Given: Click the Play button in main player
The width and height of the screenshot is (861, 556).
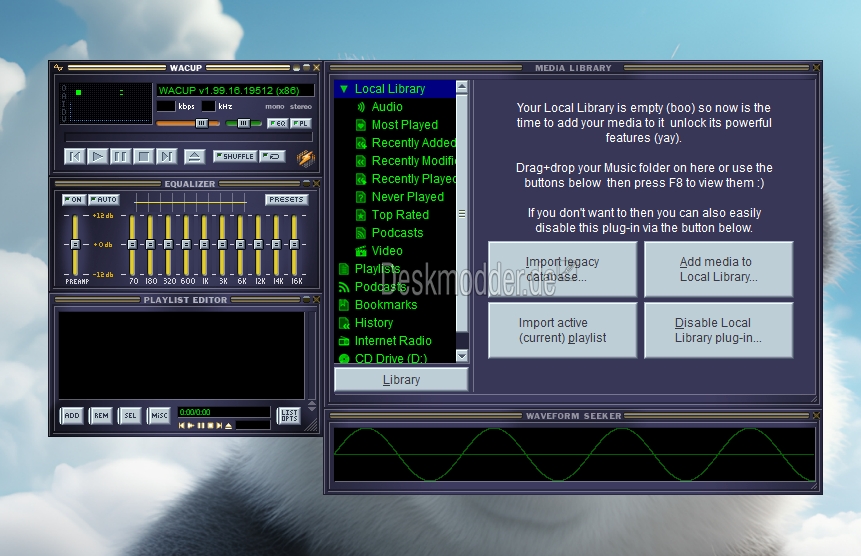Looking at the screenshot, I should (x=98, y=157).
